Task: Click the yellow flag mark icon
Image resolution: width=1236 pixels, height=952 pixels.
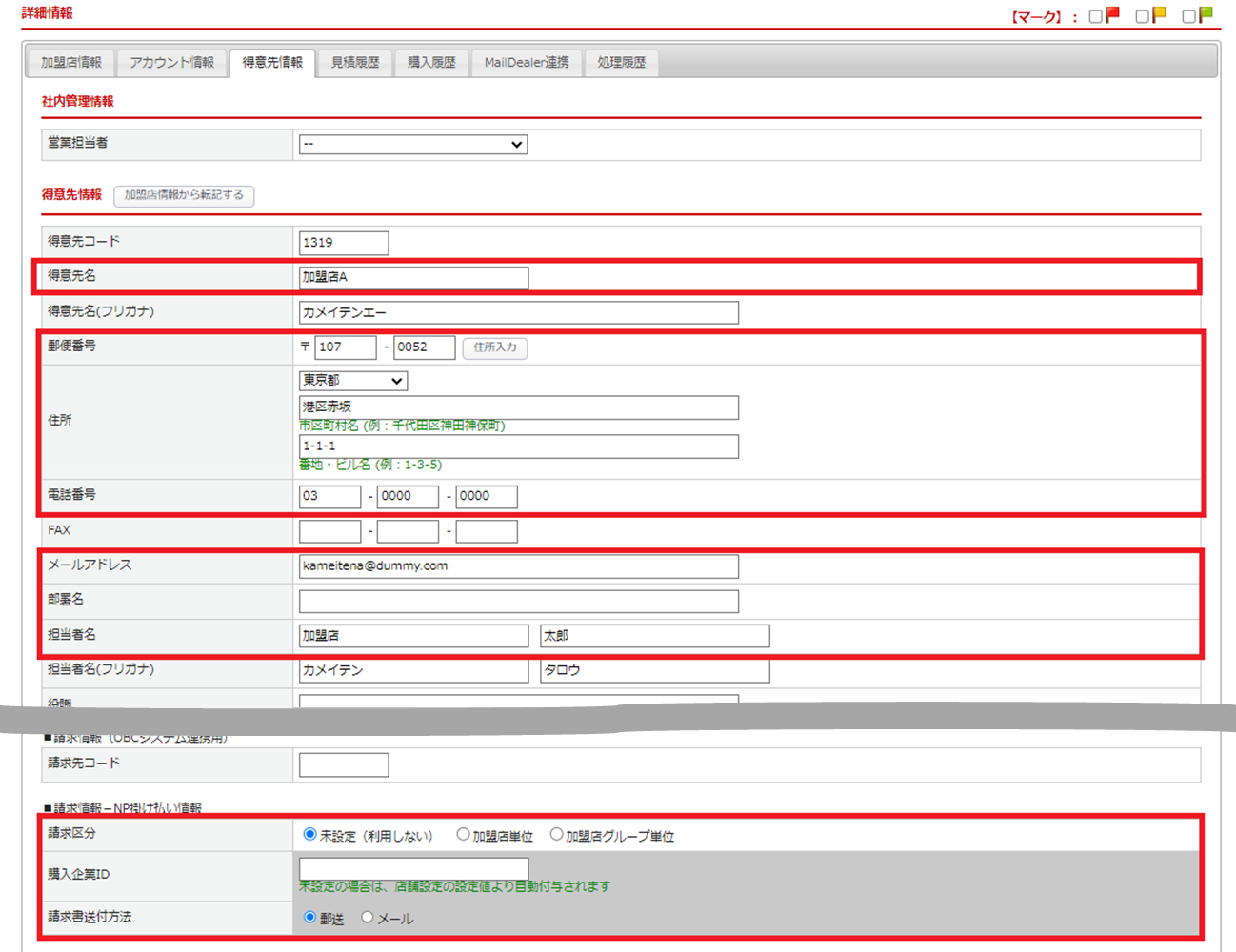Action: pos(1159,15)
